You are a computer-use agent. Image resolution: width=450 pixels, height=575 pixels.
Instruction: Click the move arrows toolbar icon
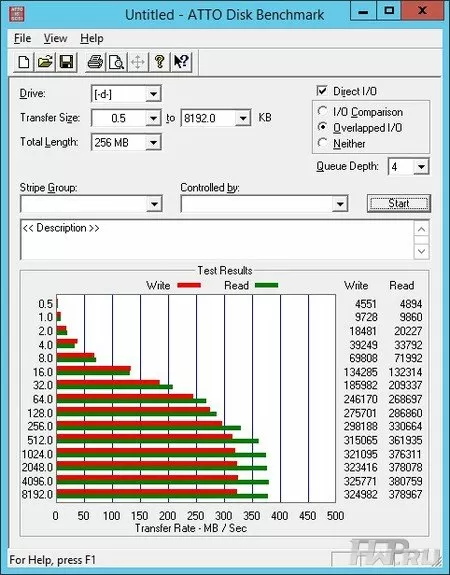[x=138, y=62]
